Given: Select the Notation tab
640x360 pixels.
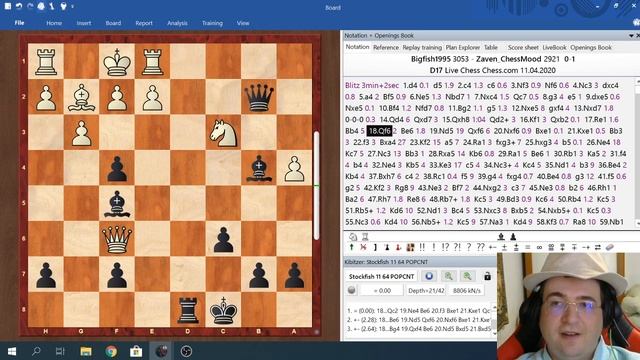Looking at the screenshot, I should [x=357, y=47].
